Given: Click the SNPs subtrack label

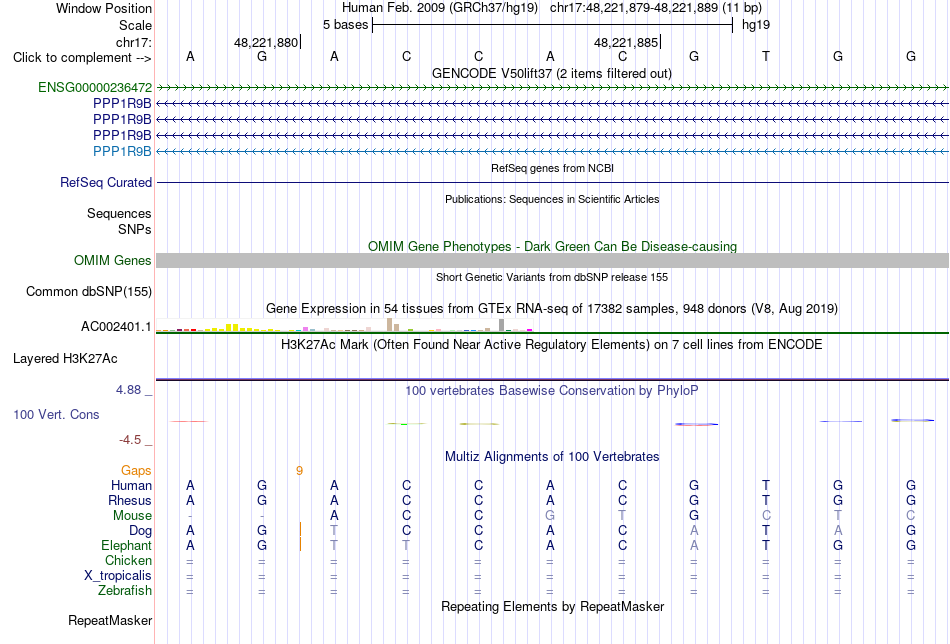Looking at the screenshot, I should [135, 230].
